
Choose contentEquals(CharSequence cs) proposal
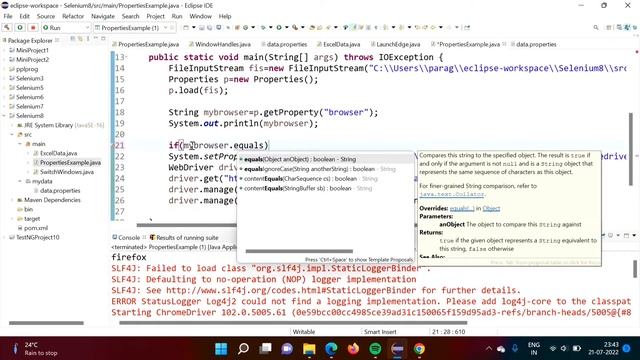pyautogui.click(x=326, y=178)
